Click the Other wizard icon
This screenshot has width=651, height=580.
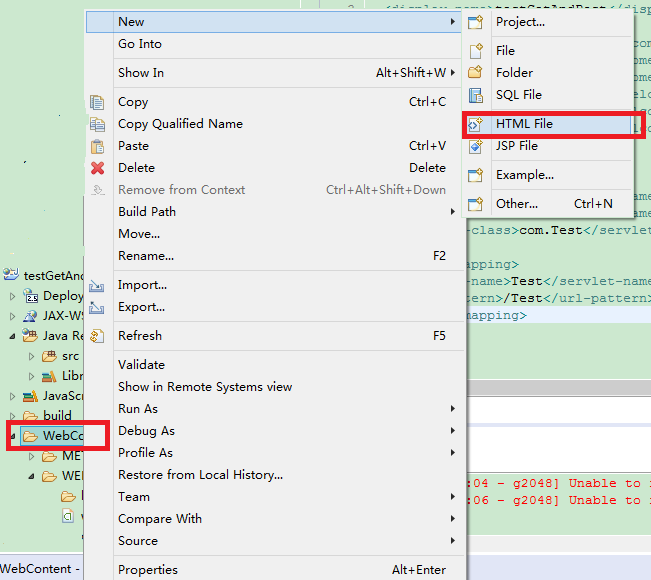tap(476, 204)
